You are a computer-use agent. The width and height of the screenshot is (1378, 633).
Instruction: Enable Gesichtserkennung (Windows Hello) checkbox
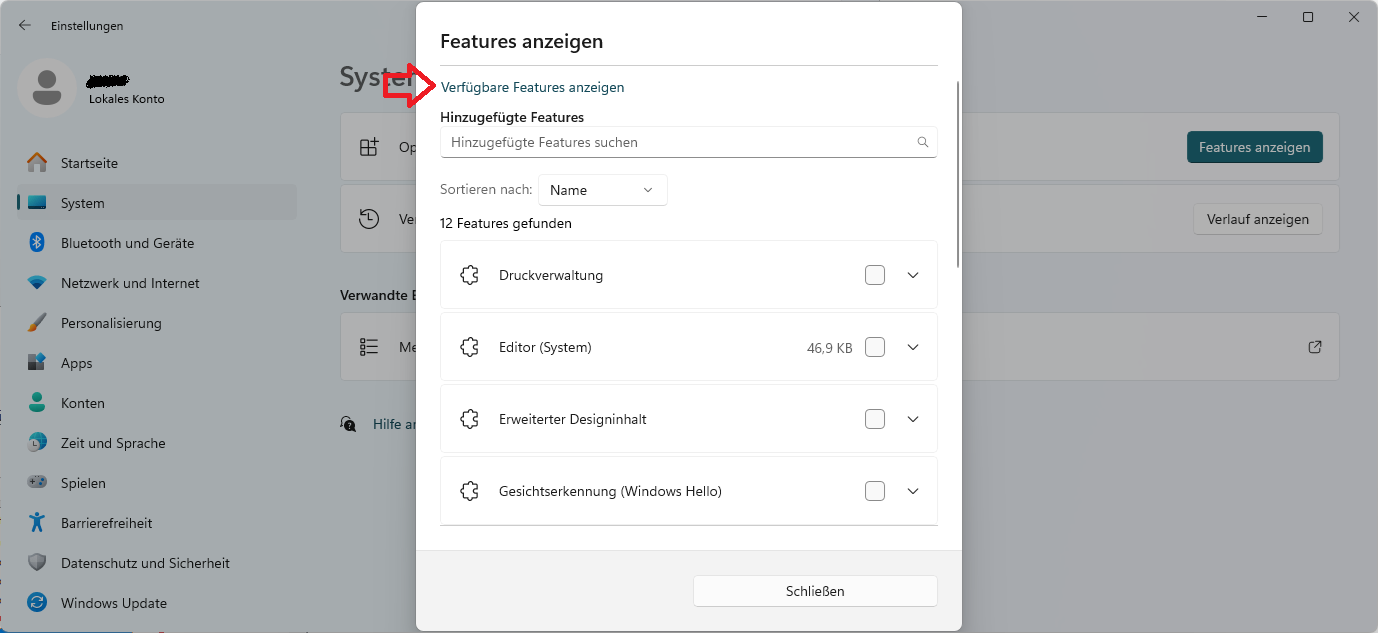pyautogui.click(x=875, y=490)
